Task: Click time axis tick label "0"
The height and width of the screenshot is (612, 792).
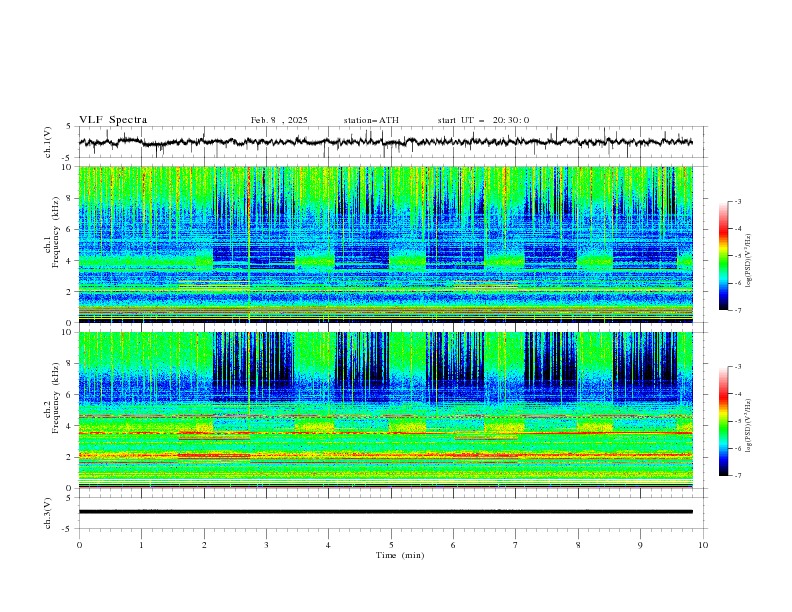Action: point(79,545)
